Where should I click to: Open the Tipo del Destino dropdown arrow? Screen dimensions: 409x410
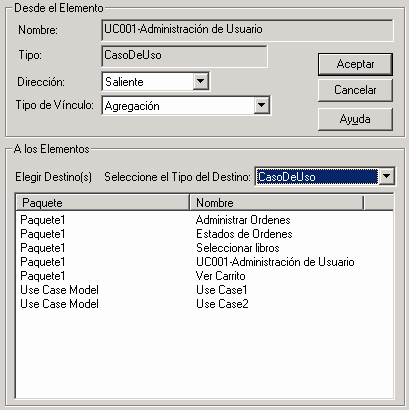387,176
